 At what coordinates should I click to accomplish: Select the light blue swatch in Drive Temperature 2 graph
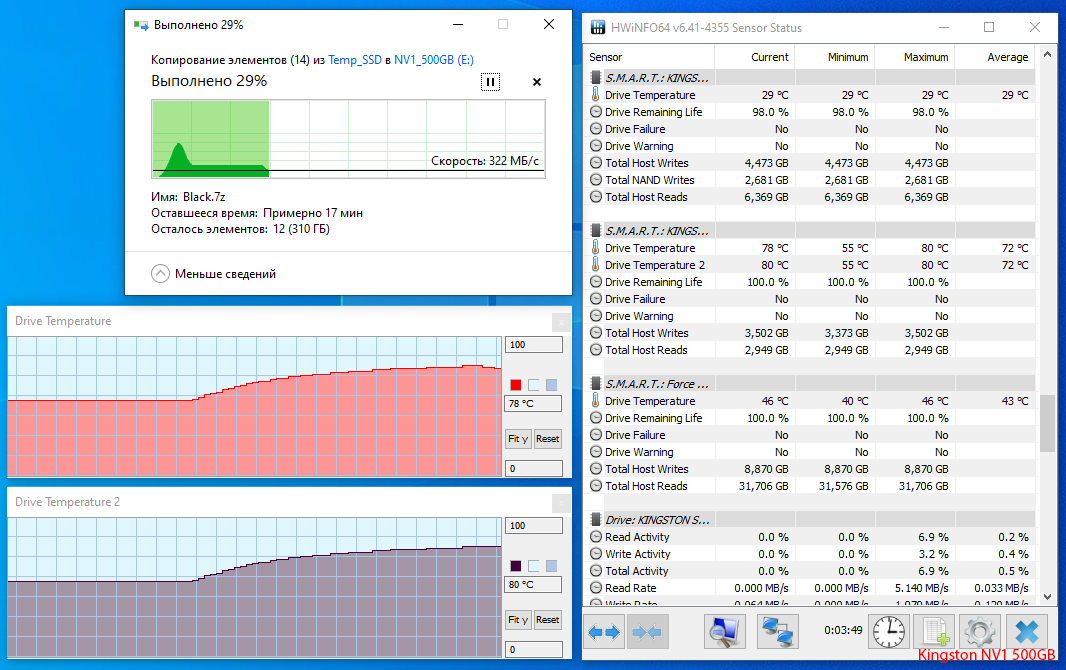551,566
